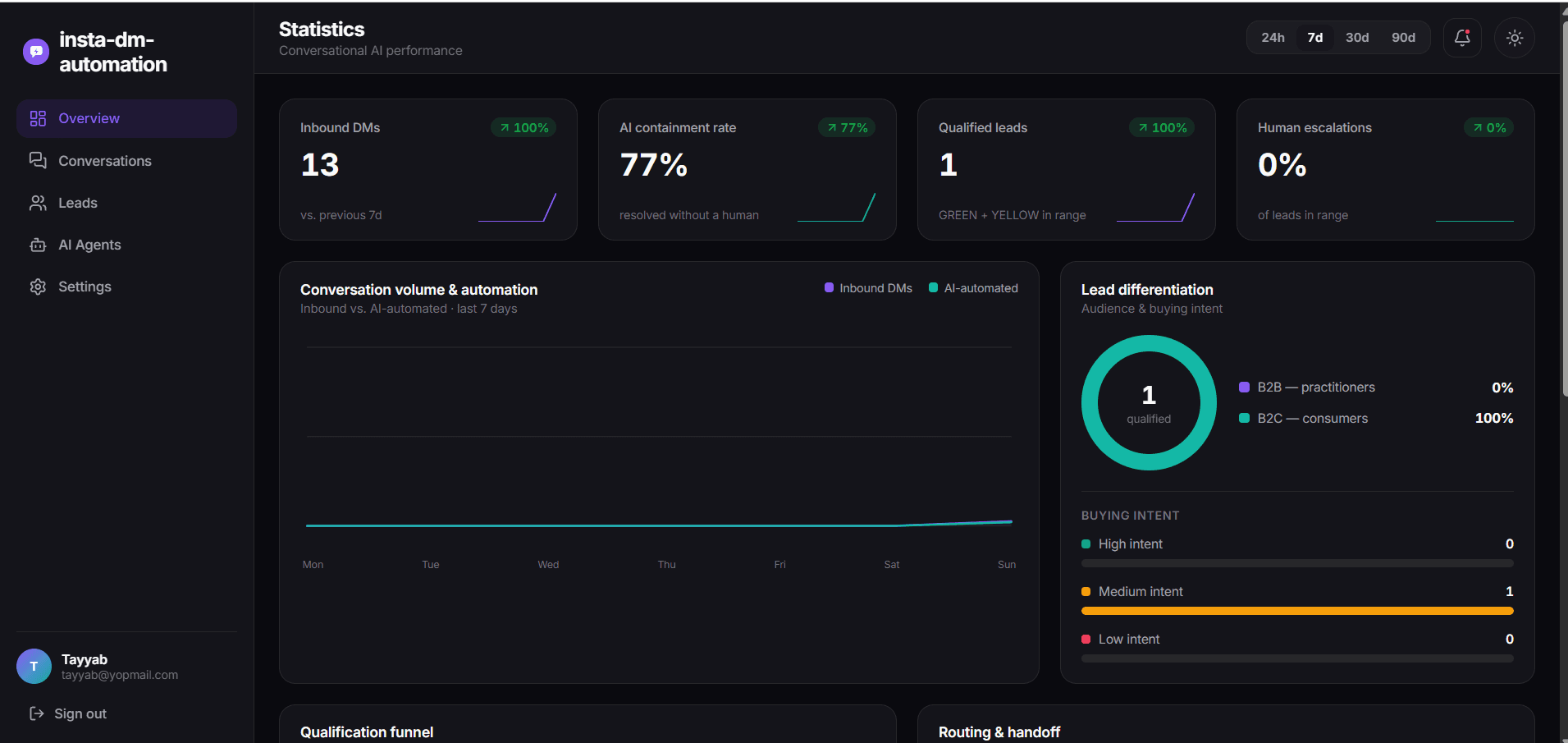The height and width of the screenshot is (743, 1568).
Task: Click the Settings gear icon
Action: [38, 287]
